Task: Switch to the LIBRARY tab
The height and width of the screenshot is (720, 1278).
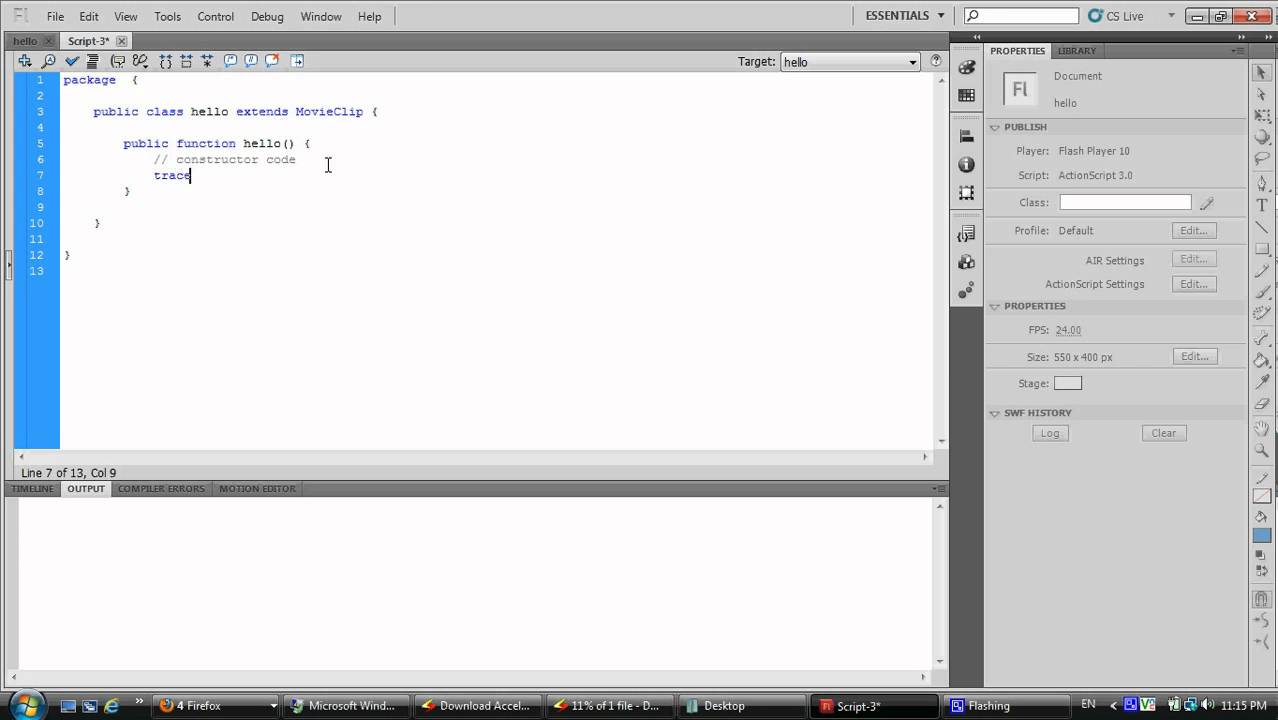Action: (x=1077, y=51)
